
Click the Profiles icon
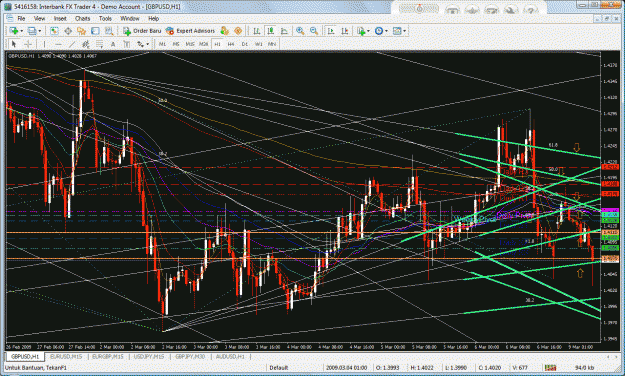[x=32, y=31]
